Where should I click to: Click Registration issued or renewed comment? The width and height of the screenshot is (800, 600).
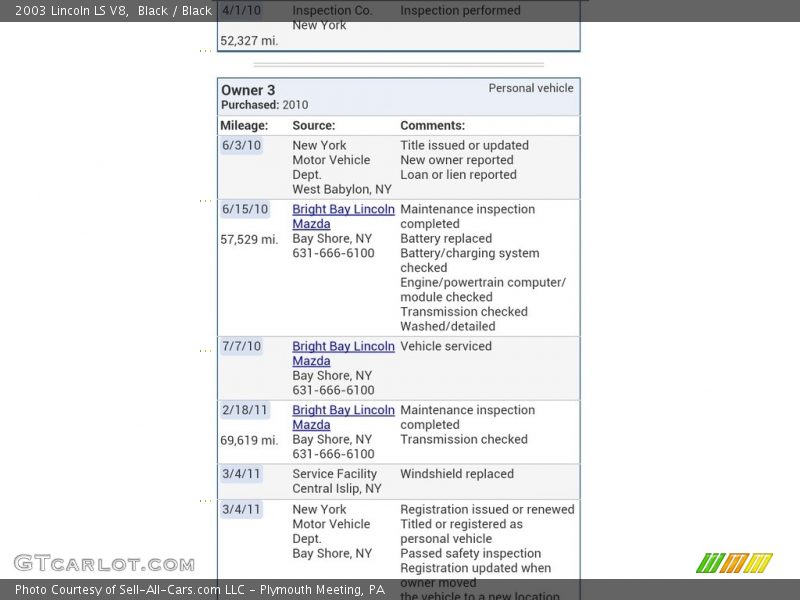point(487,510)
